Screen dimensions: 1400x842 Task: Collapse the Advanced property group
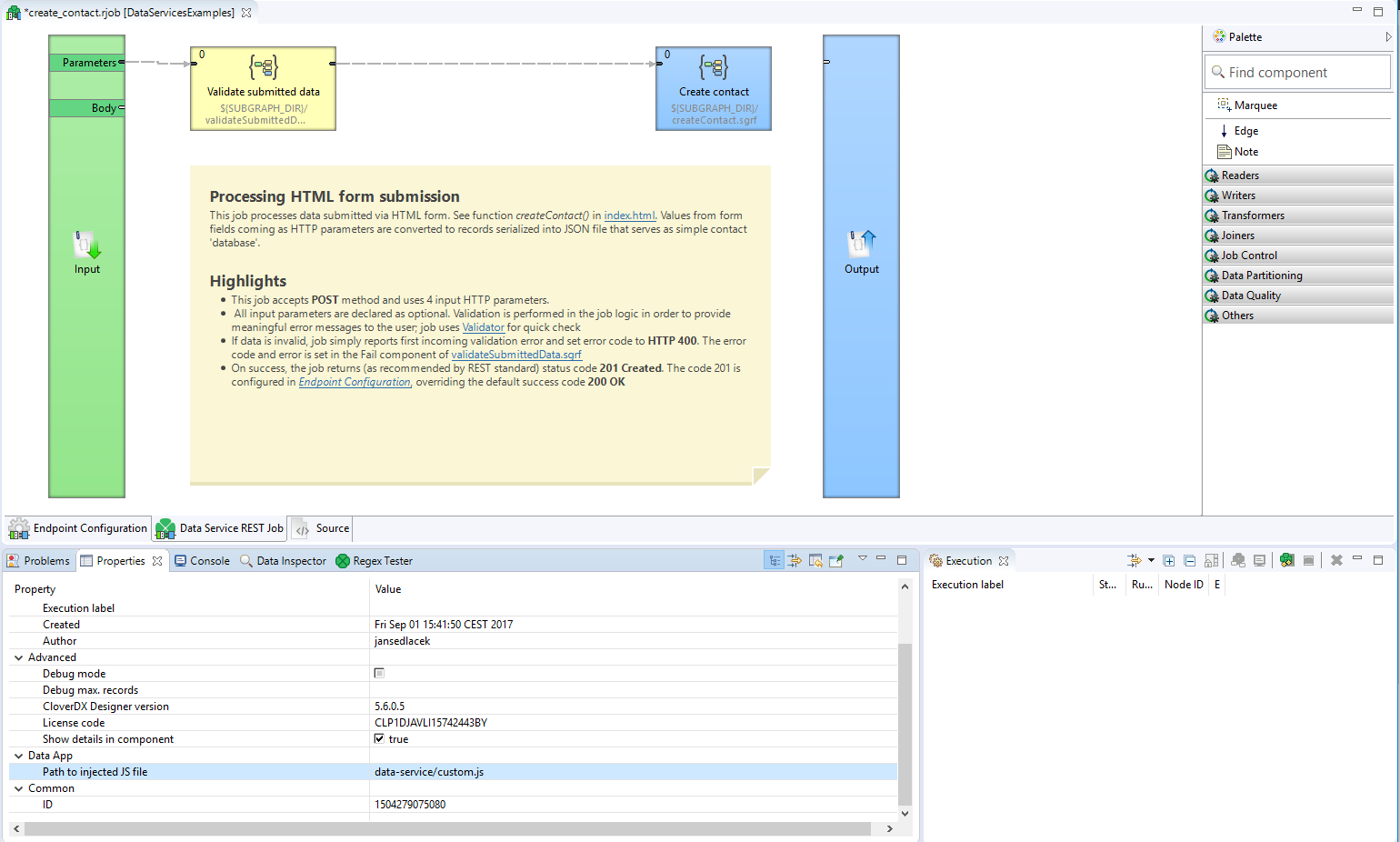click(19, 657)
